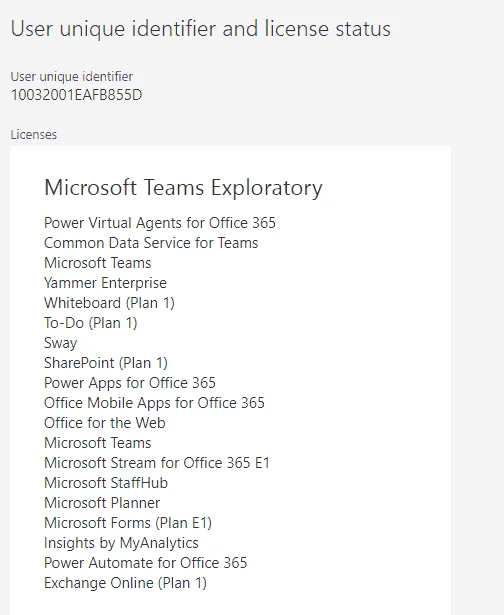Click 'Power Virtual Agents for Office 365'
The height and width of the screenshot is (615, 504).
click(160, 223)
